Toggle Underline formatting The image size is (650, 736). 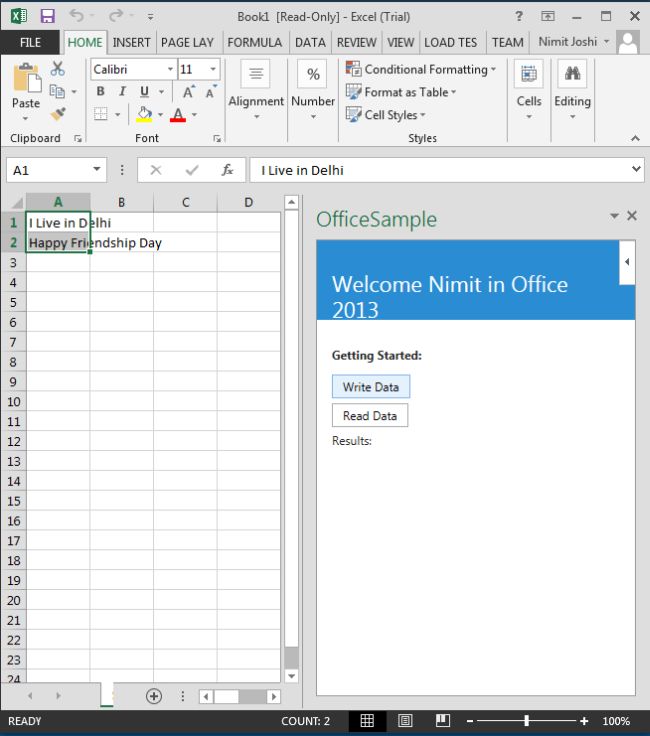pos(145,91)
